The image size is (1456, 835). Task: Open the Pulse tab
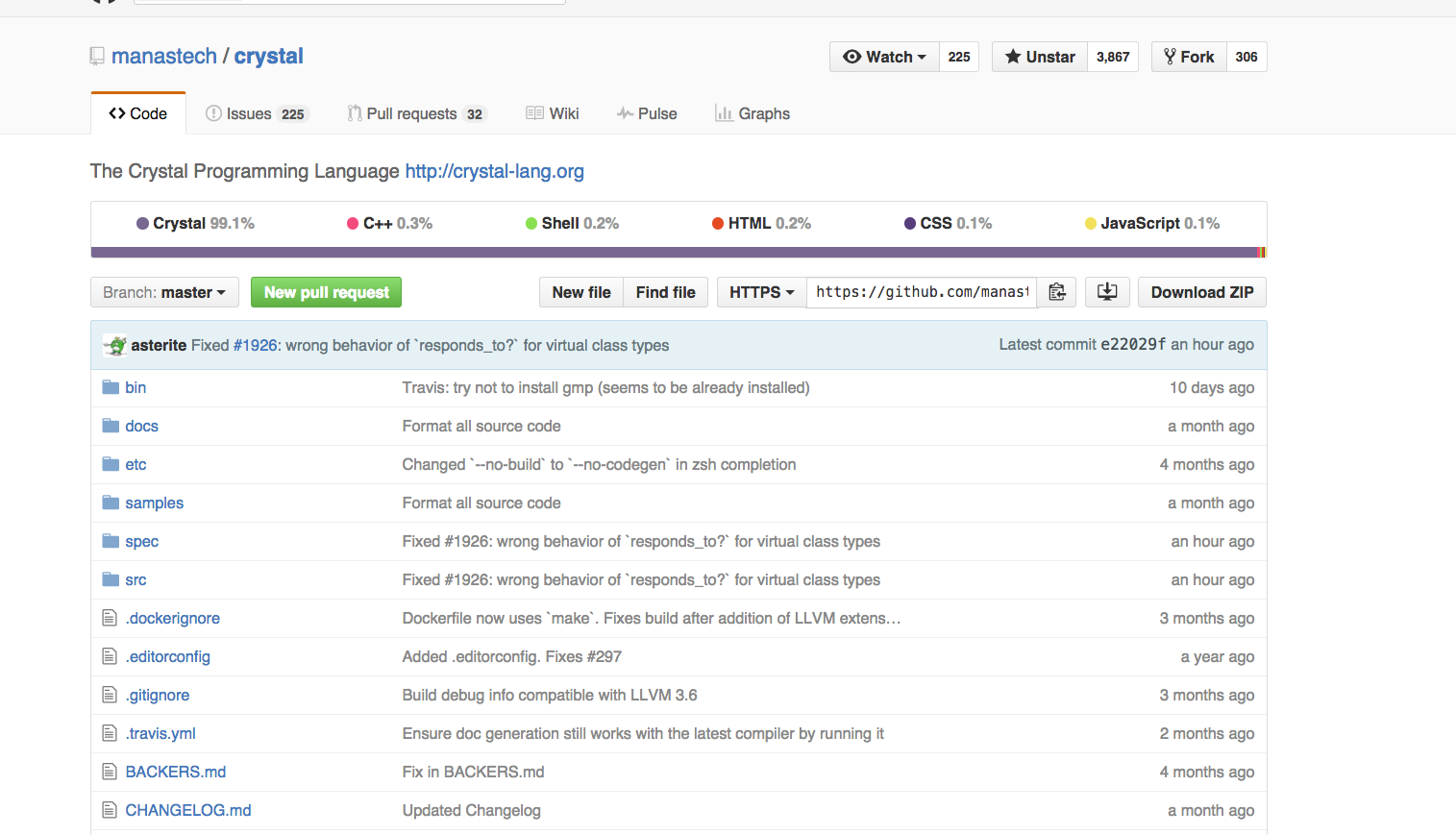point(647,113)
